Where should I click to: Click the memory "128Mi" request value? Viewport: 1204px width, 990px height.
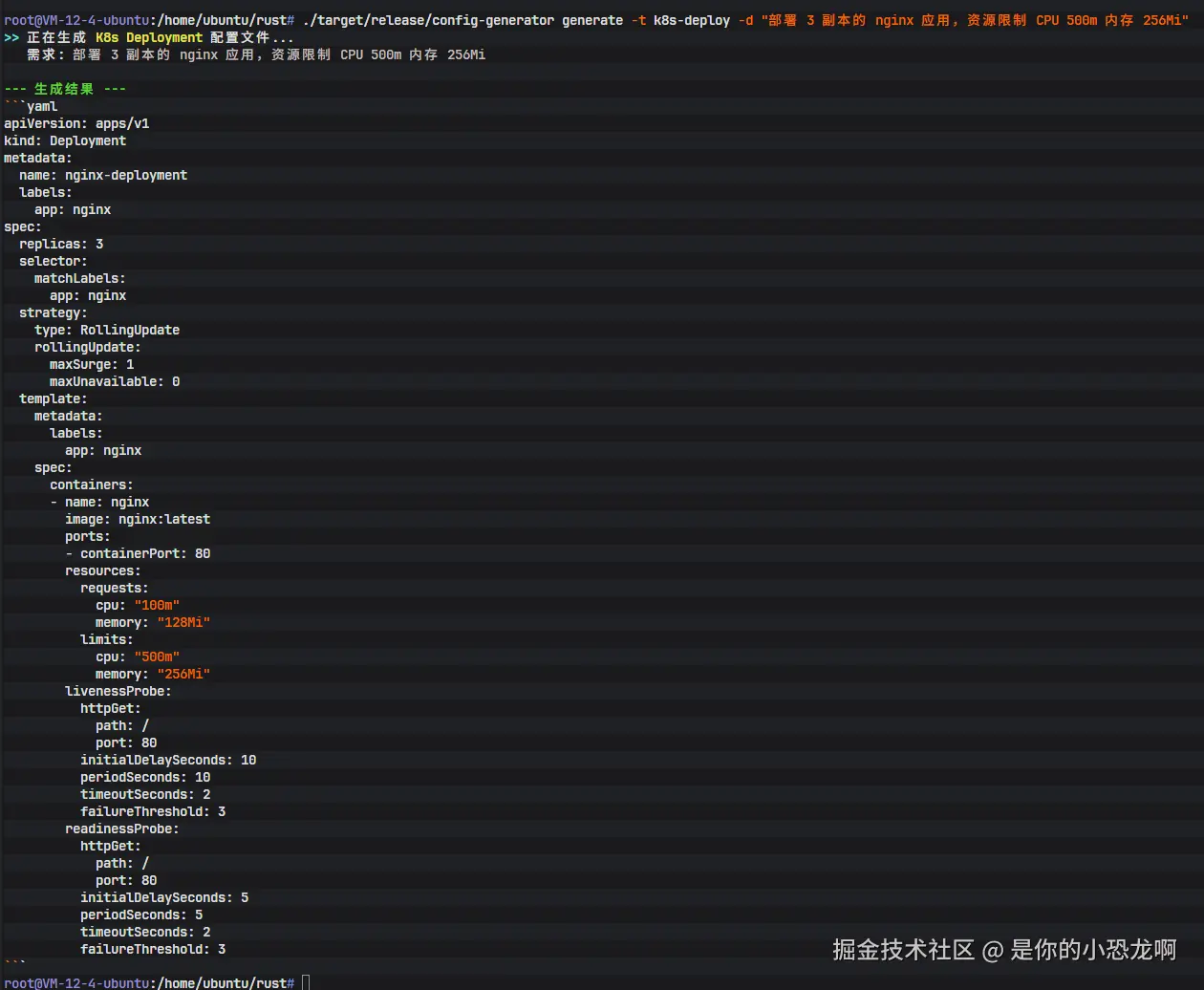(183, 622)
